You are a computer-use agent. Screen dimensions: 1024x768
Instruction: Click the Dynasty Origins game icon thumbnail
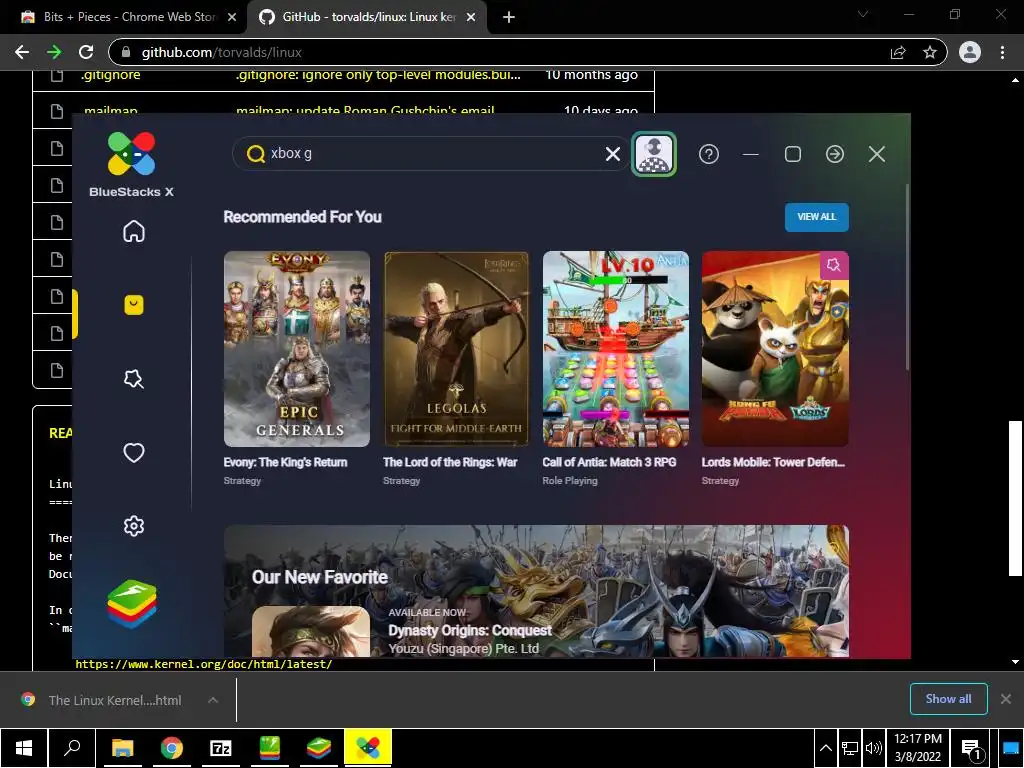click(x=311, y=632)
